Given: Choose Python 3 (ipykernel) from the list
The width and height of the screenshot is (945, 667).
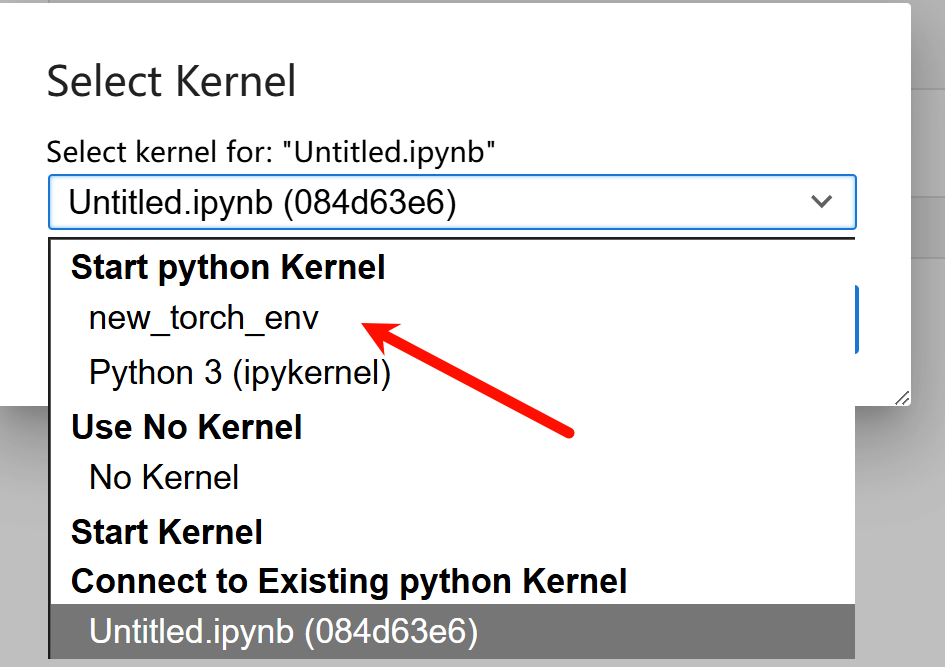Looking at the screenshot, I should pyautogui.click(x=452, y=372).
